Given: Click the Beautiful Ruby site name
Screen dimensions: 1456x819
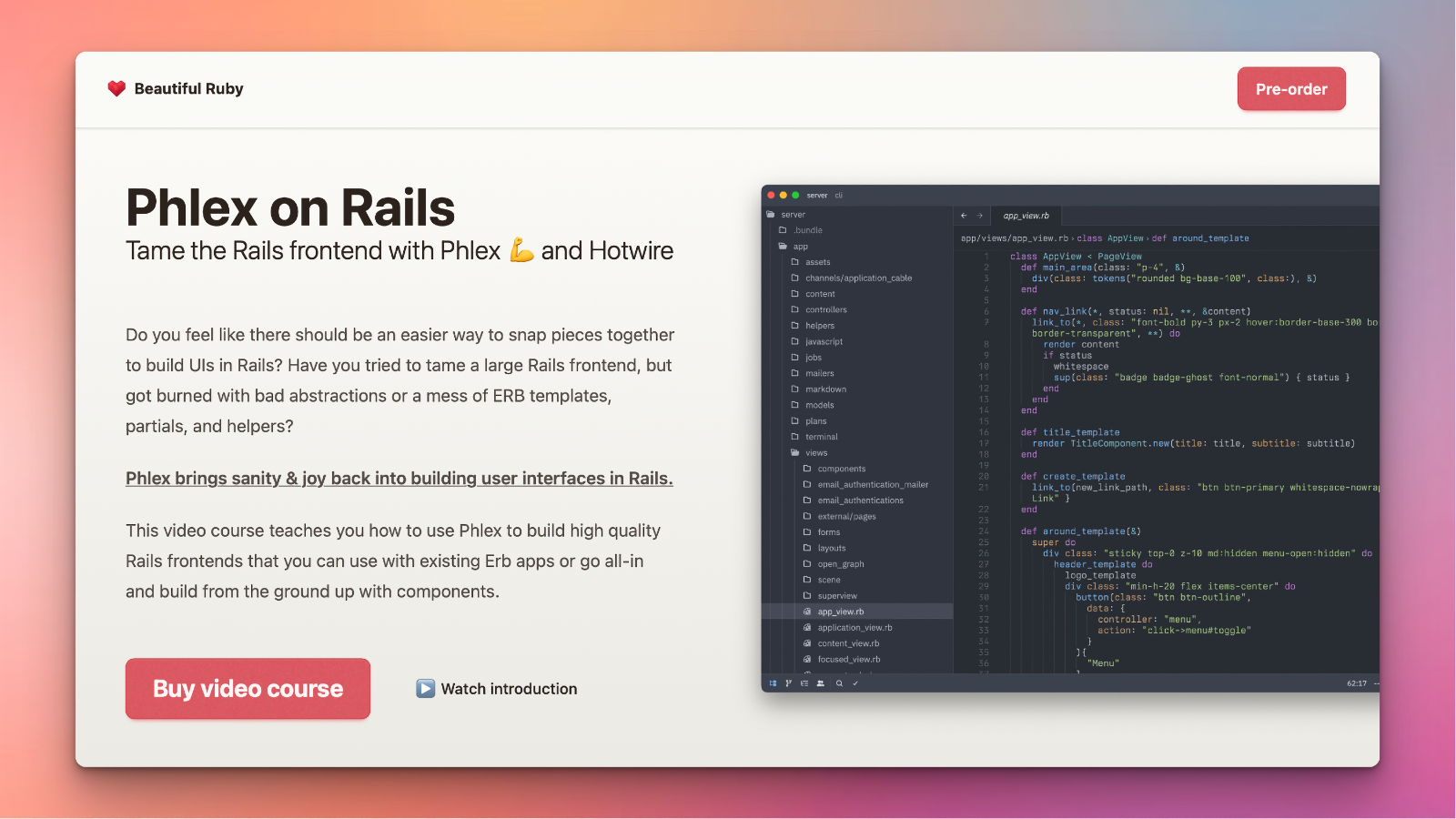Looking at the screenshot, I should click(188, 88).
